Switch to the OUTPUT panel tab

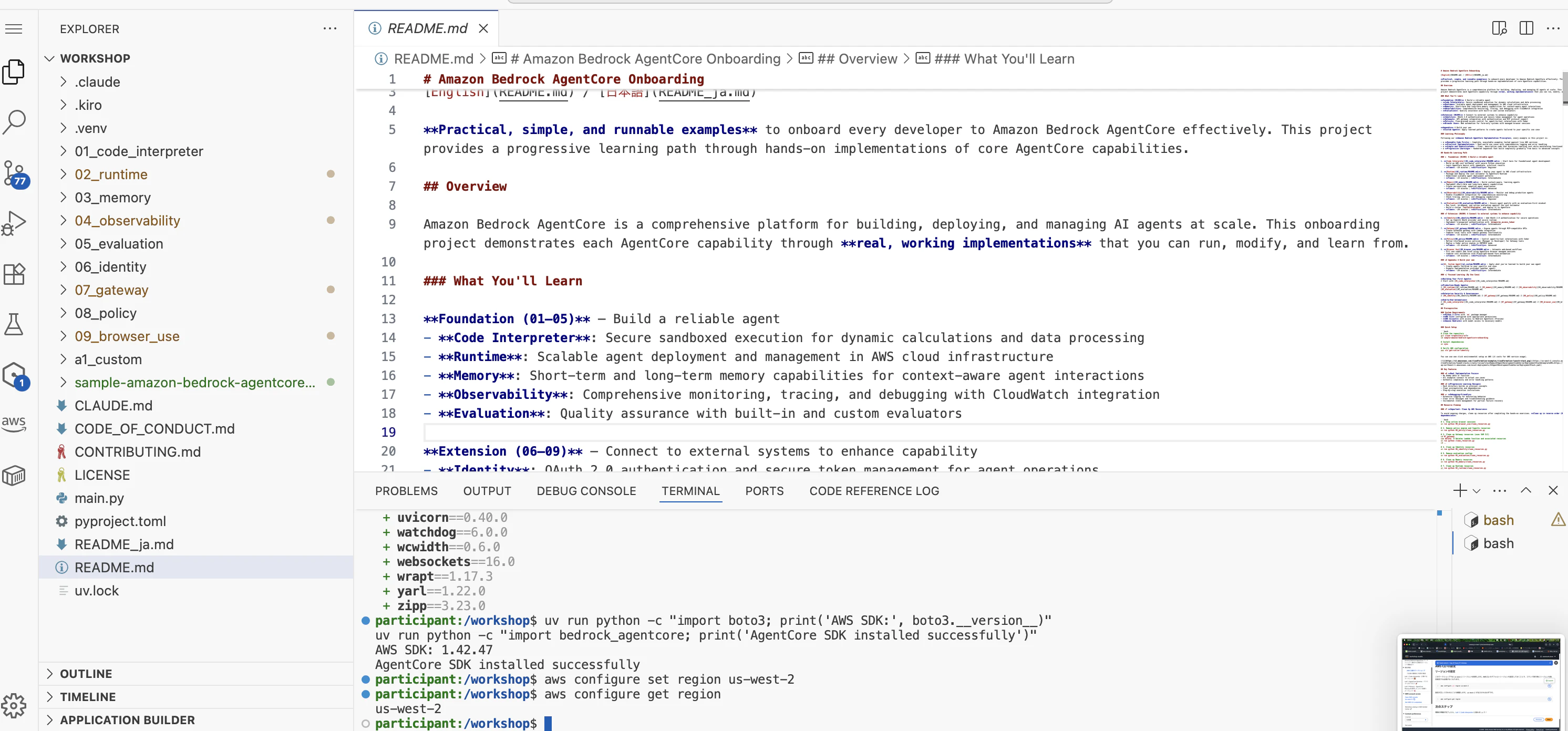pos(487,491)
